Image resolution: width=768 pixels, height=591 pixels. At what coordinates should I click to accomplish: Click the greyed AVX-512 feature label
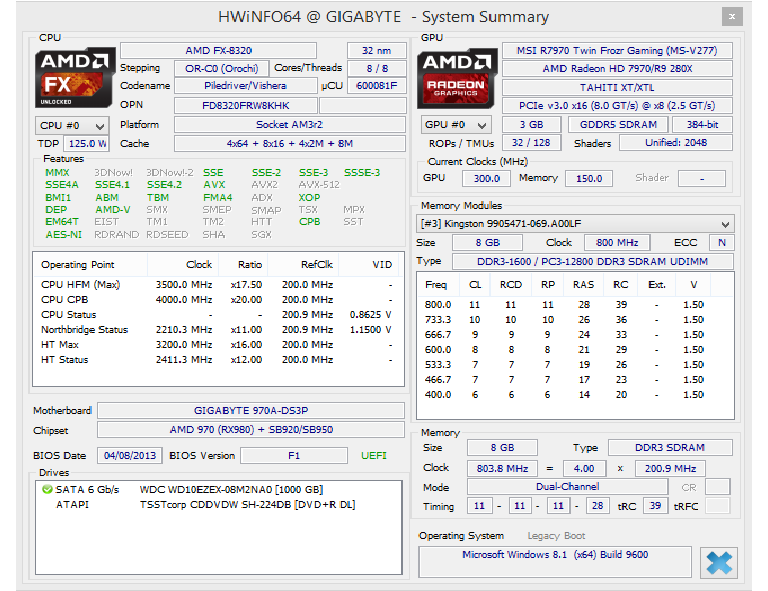[319, 185]
